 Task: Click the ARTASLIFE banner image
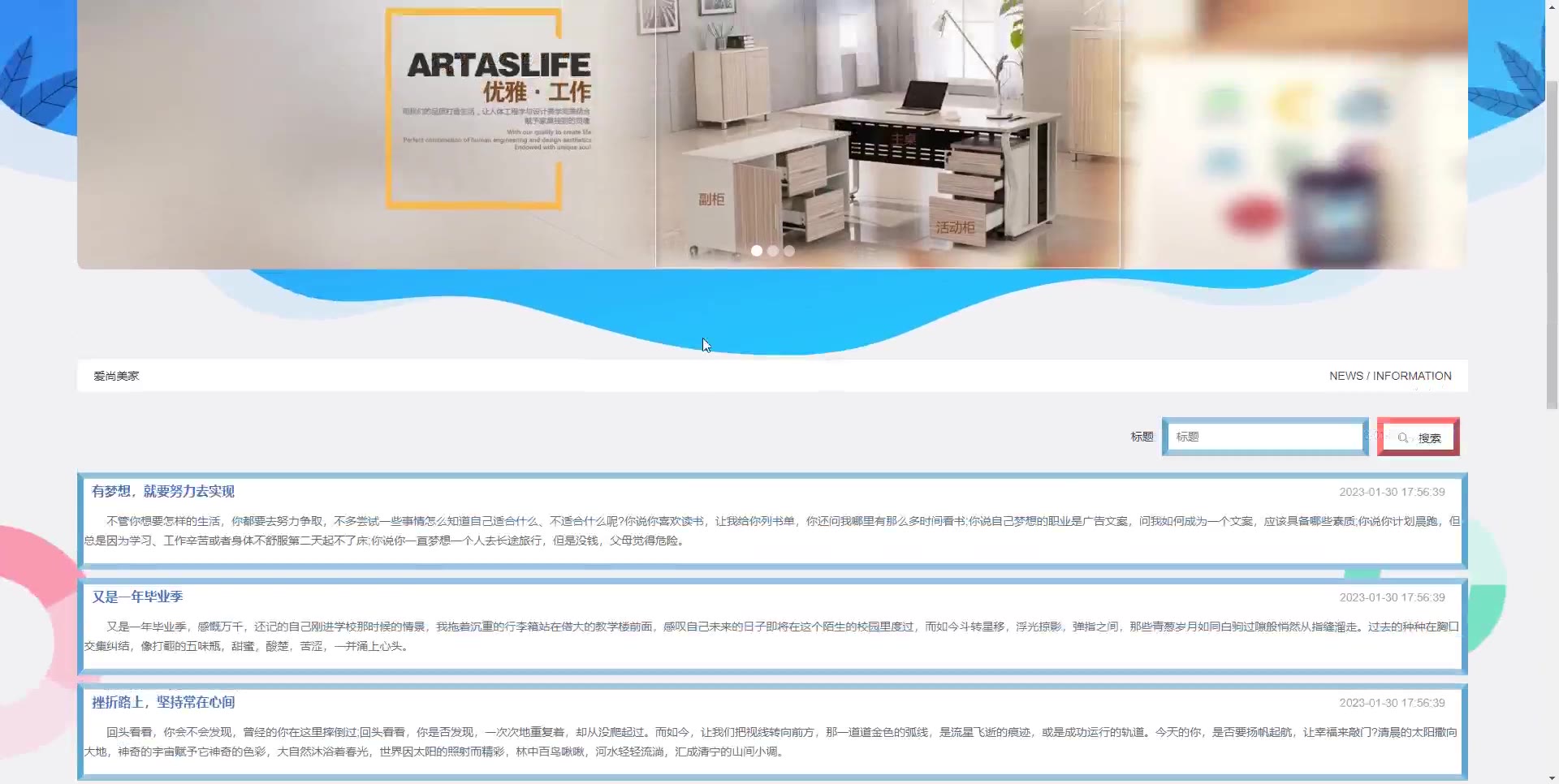click(772, 134)
